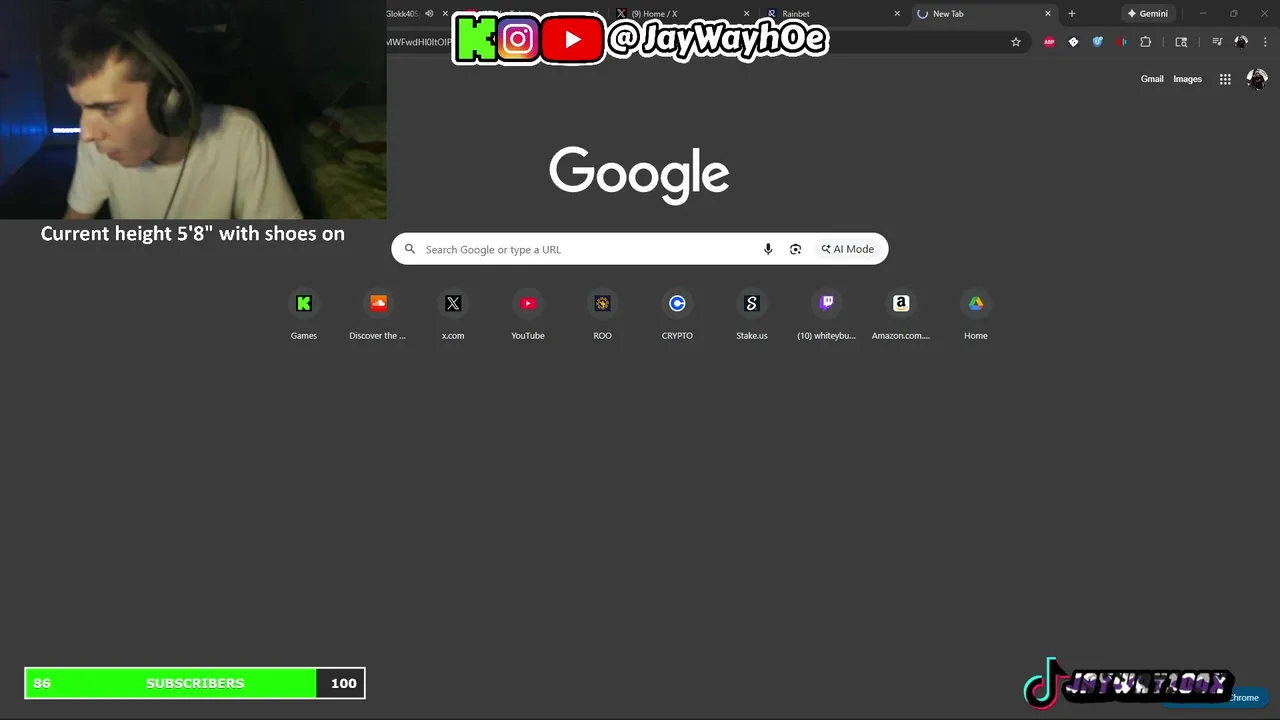
Task: Open the CRYPTO shortcut tile
Action: pyautogui.click(x=677, y=315)
